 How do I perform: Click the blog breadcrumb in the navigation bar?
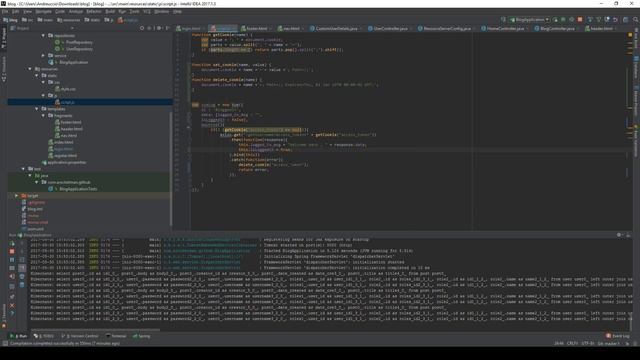click(10, 20)
